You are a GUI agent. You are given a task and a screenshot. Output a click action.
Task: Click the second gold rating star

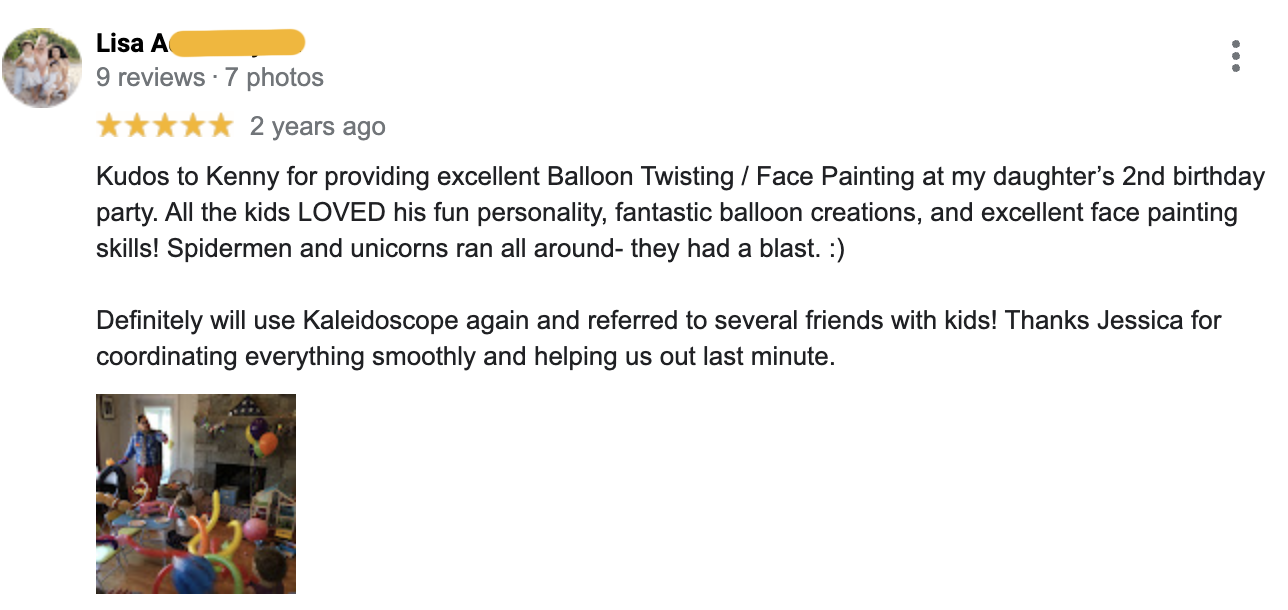137,126
